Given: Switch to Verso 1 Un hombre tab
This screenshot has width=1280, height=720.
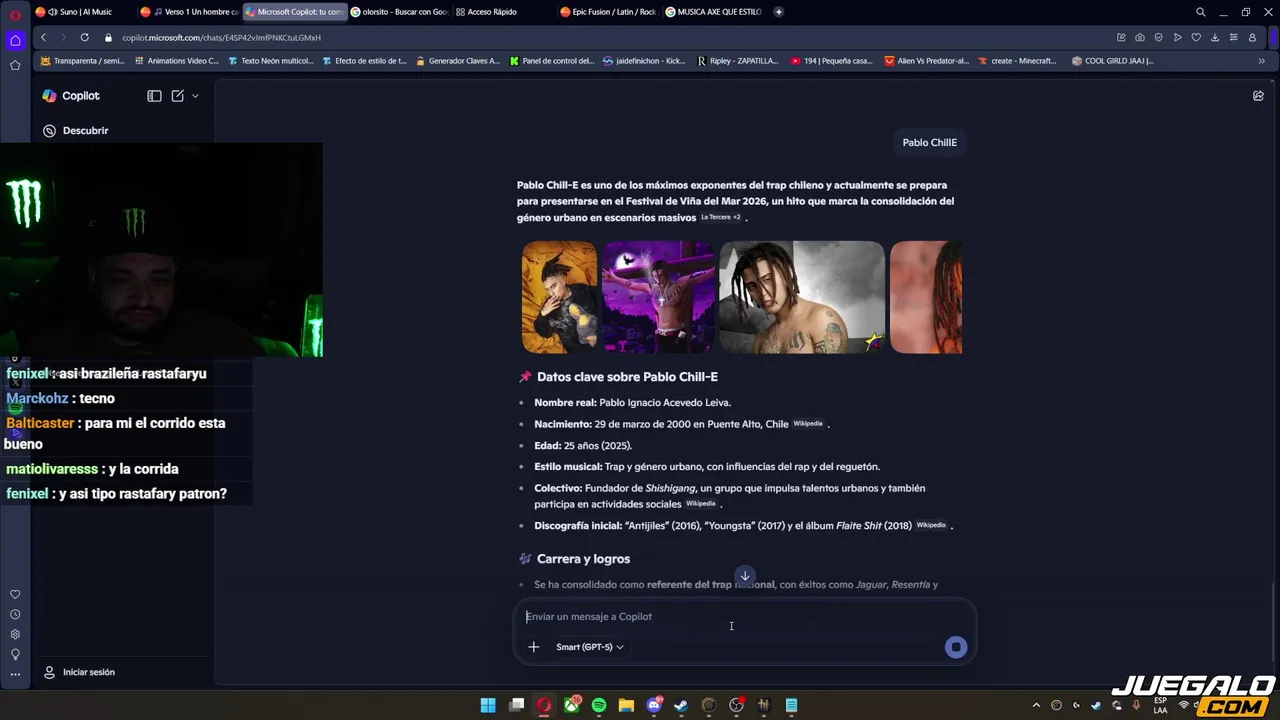Looking at the screenshot, I should click(190, 12).
